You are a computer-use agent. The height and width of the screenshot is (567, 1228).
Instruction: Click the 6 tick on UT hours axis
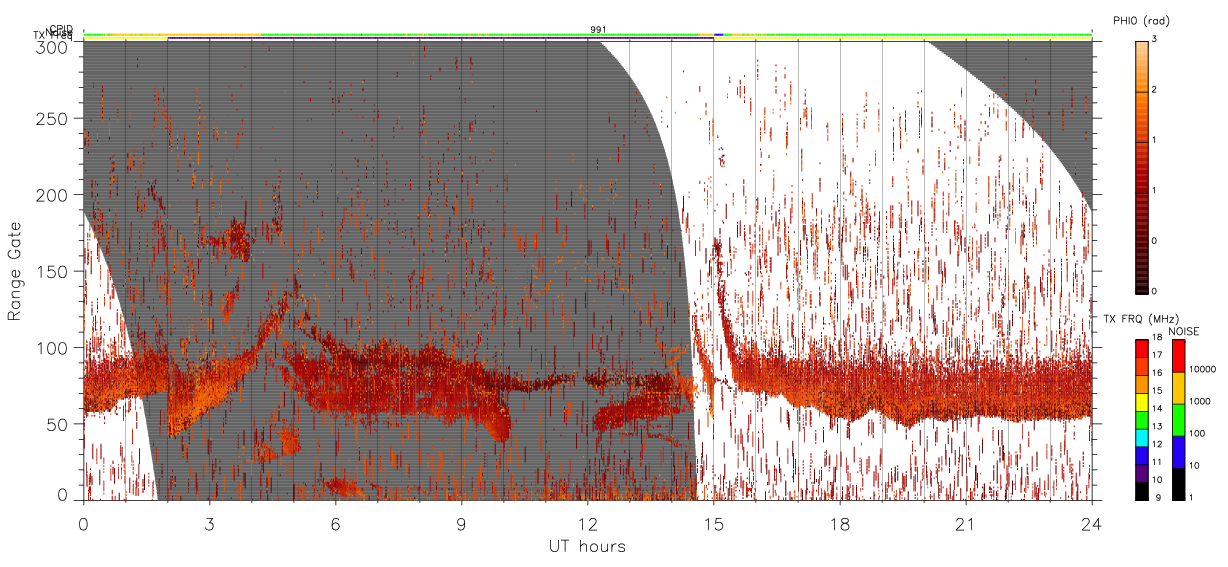[335, 523]
